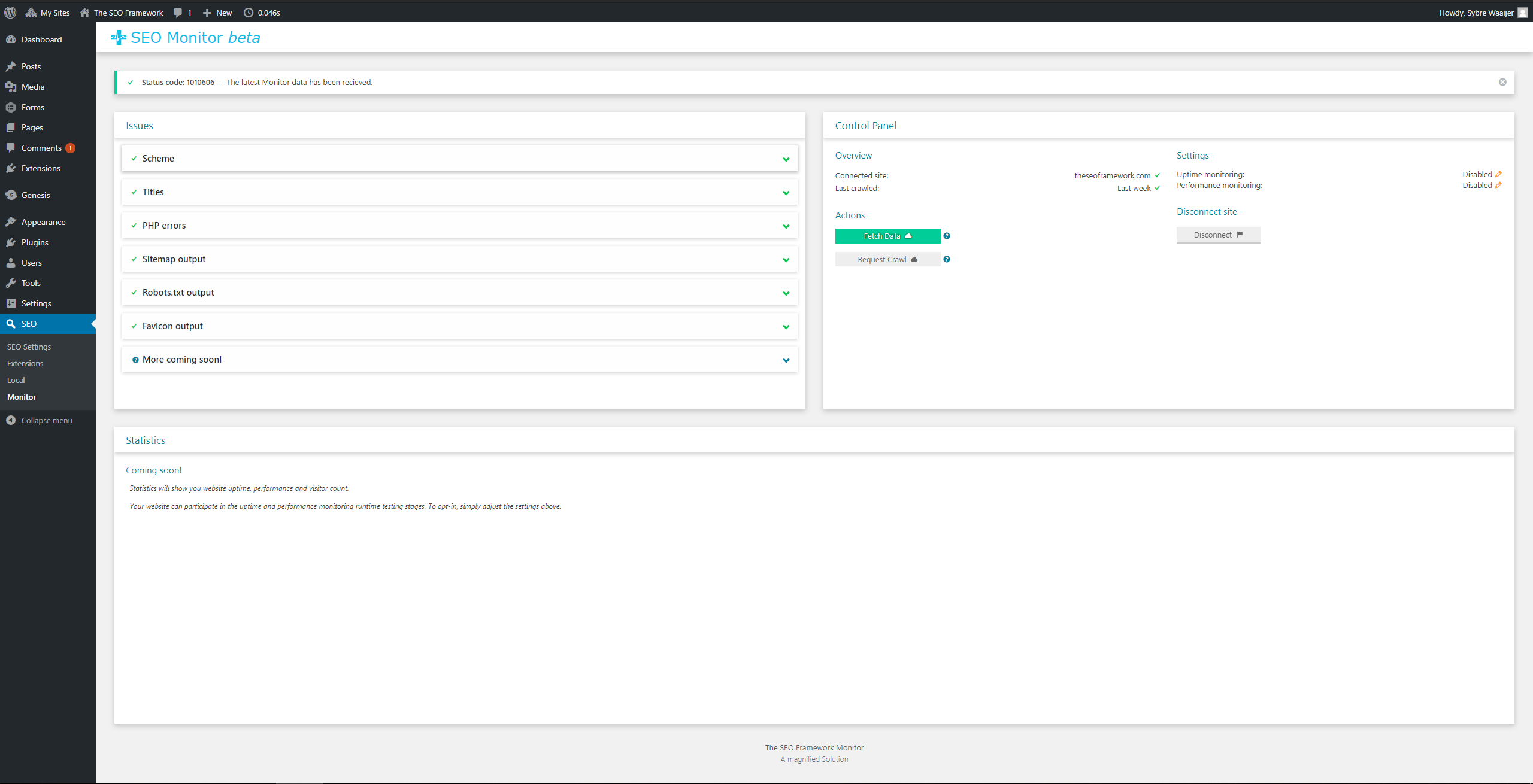Click the theseoframework.com connected site text
Screen dimensions: 1533x784
(1112, 175)
